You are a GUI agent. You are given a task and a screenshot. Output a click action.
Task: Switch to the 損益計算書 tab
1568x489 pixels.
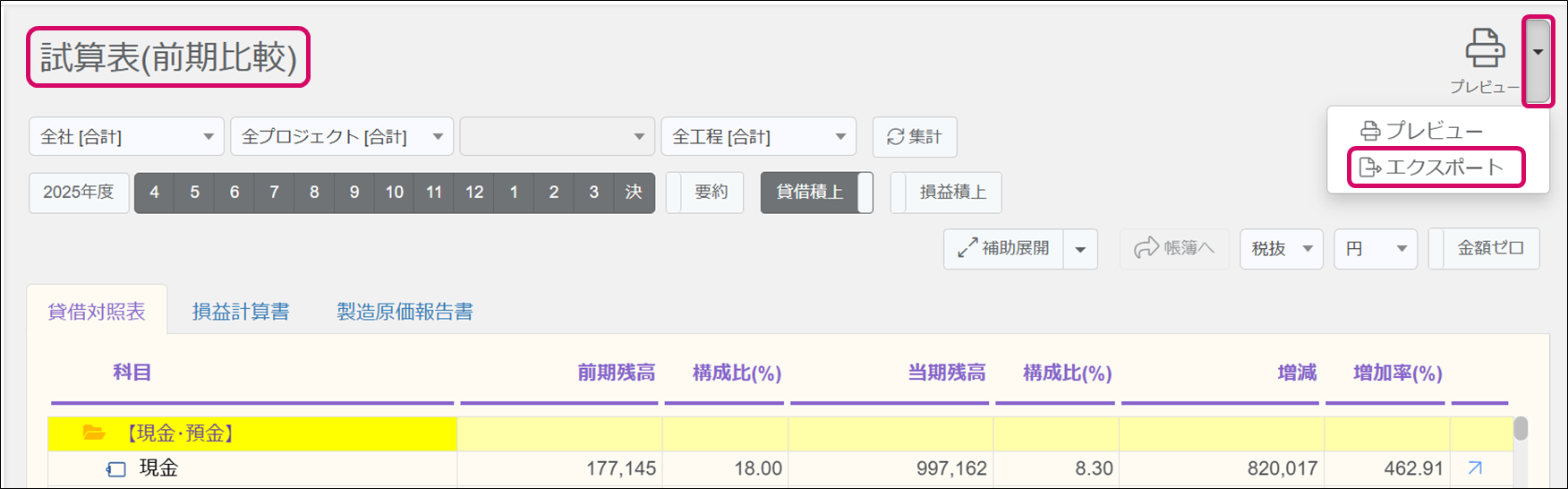tap(241, 312)
